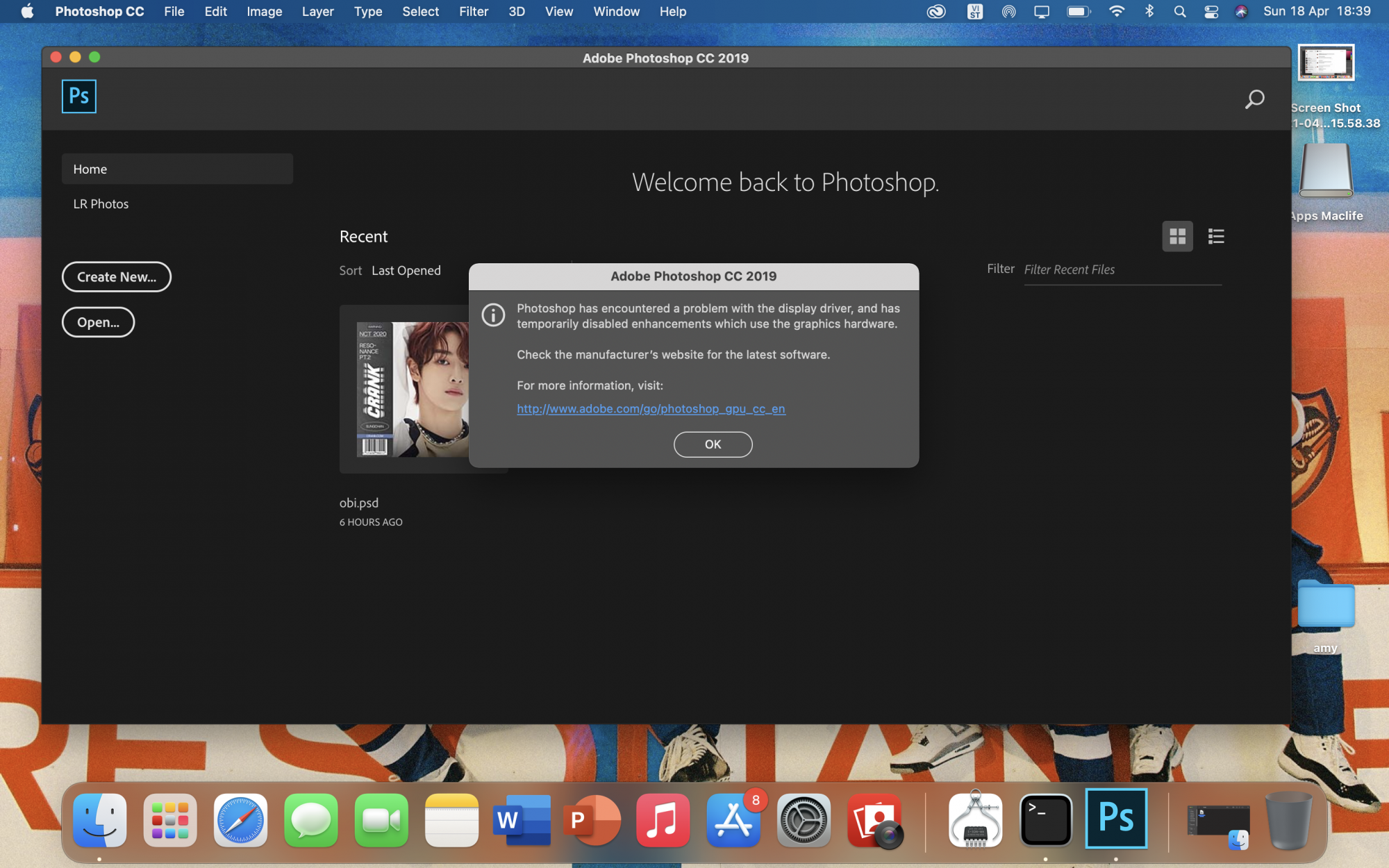Click the Open... button

[98, 322]
